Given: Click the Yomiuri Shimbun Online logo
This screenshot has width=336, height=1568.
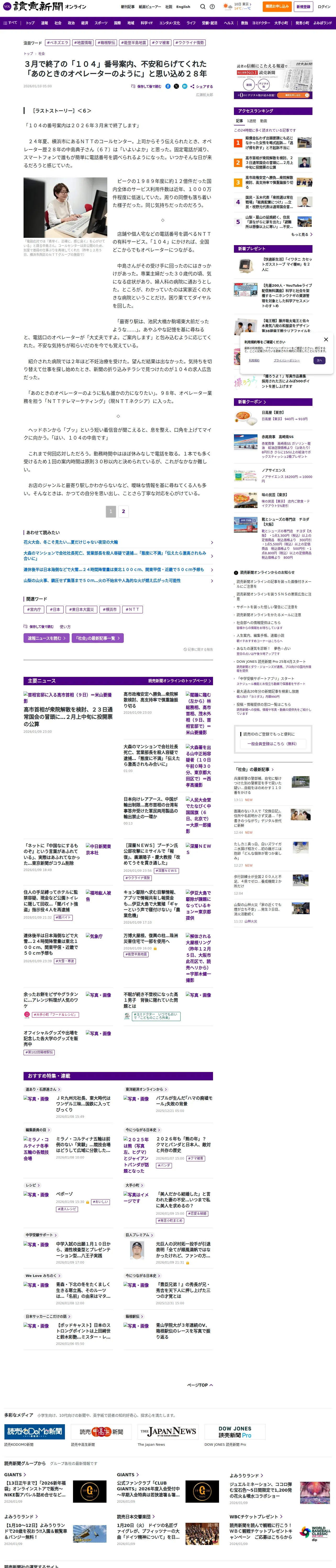Looking at the screenshot, I should click(x=44, y=7).
